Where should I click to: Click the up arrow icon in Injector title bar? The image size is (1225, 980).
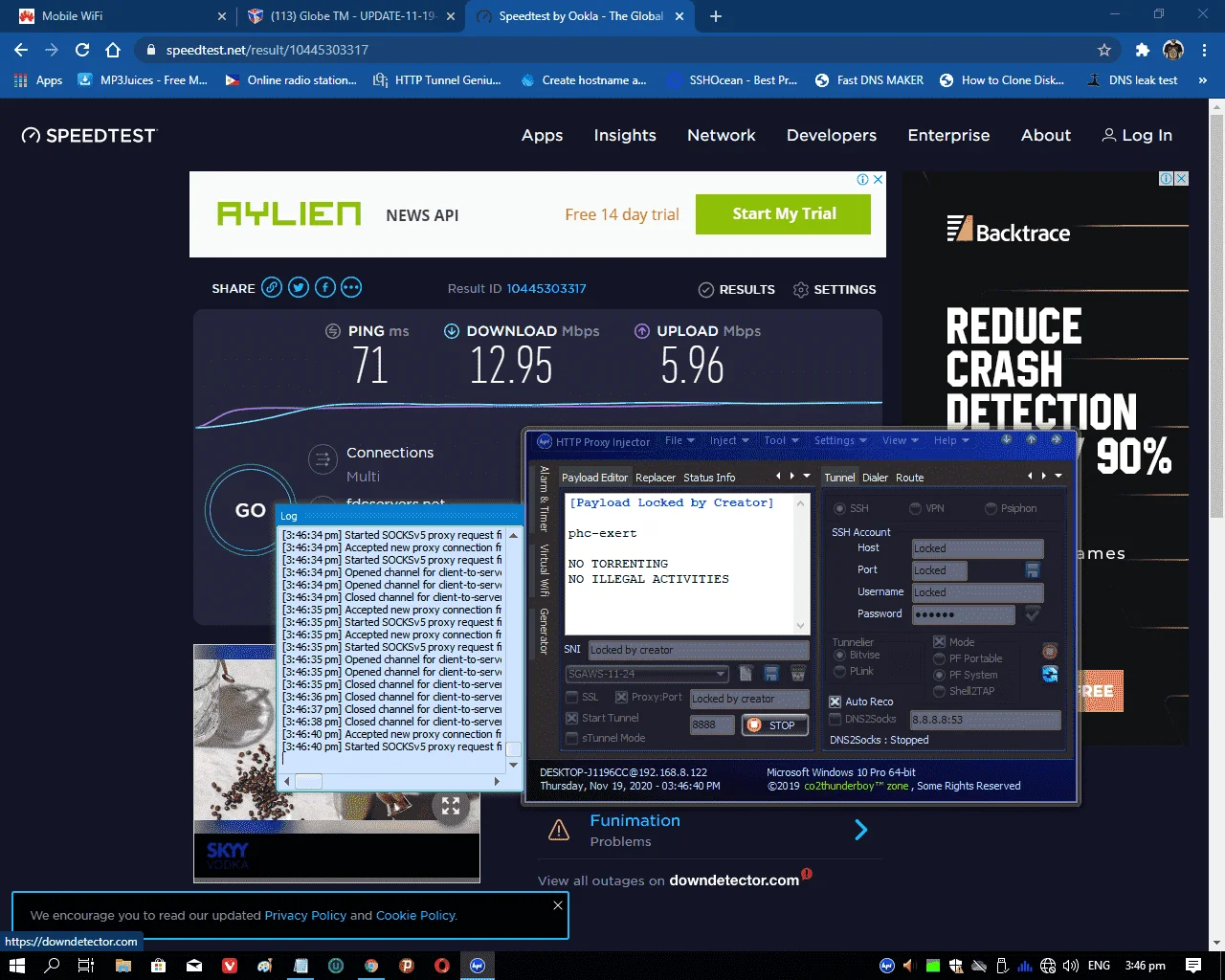tap(1032, 440)
